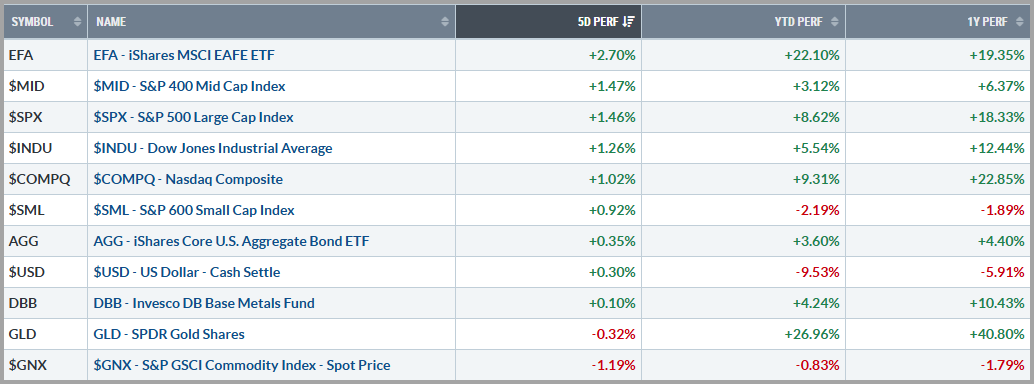Click the sort arrows icon in SYMBOL header
The width and height of the screenshot is (1034, 384).
tap(78, 22)
